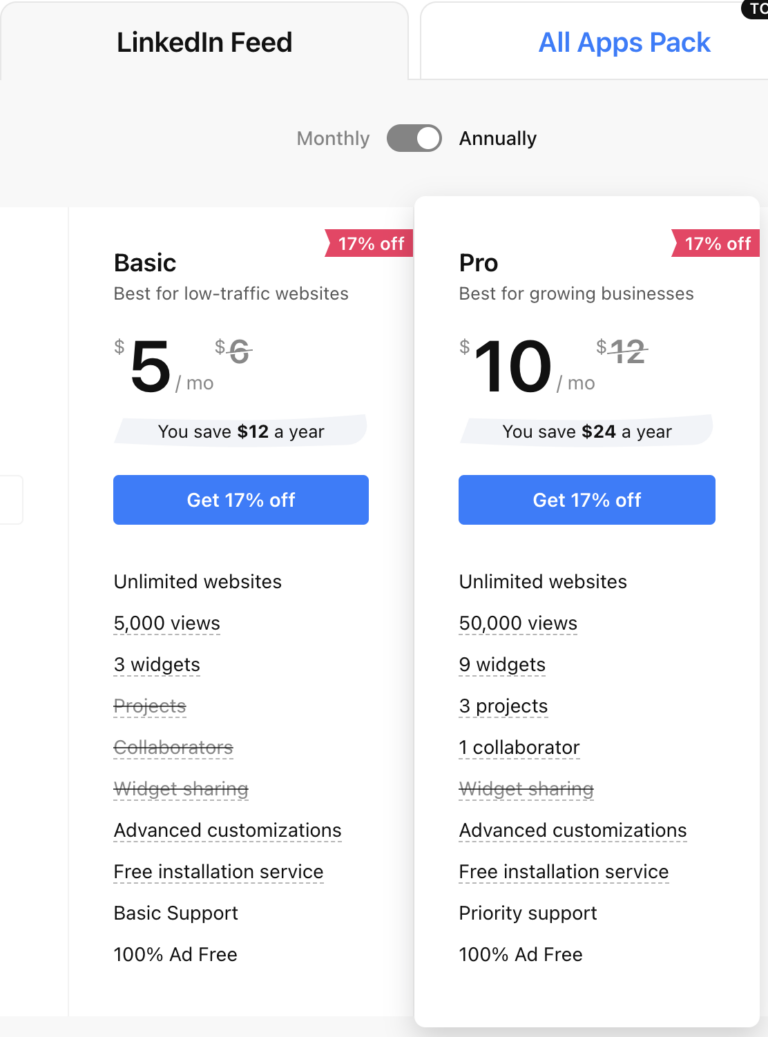Click Free installation service in the Pro plan
The image size is (768, 1037).
coord(564,872)
